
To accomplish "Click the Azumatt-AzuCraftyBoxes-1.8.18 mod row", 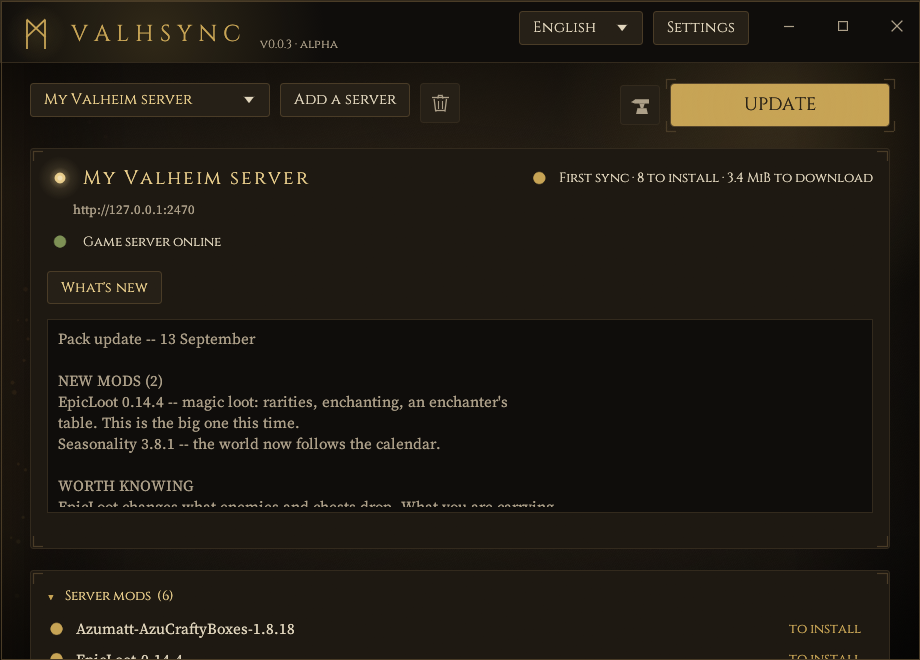I will (460, 629).
